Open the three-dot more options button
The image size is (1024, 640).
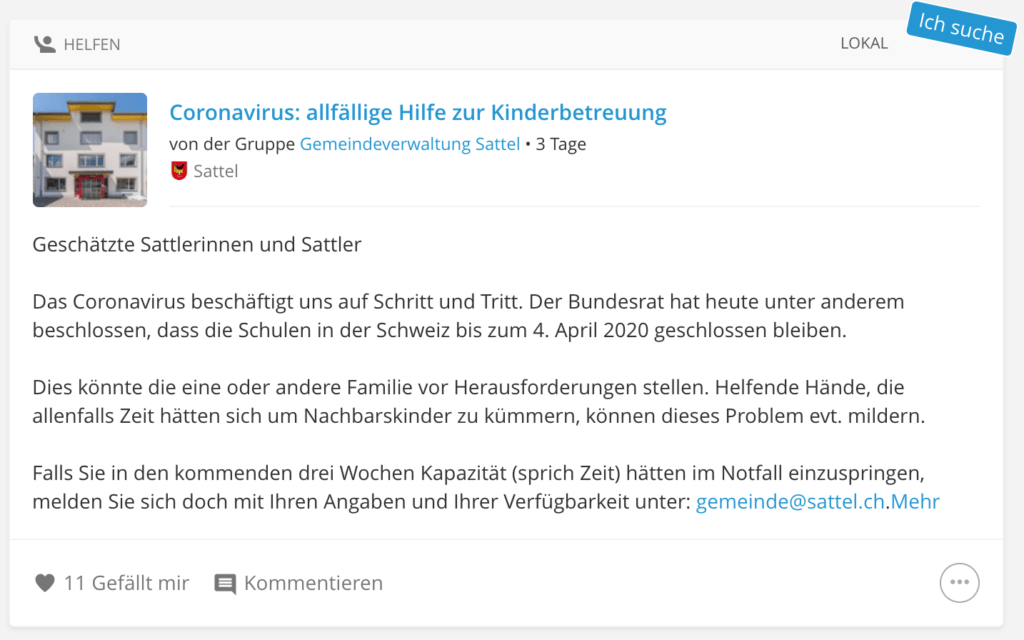coord(959,583)
